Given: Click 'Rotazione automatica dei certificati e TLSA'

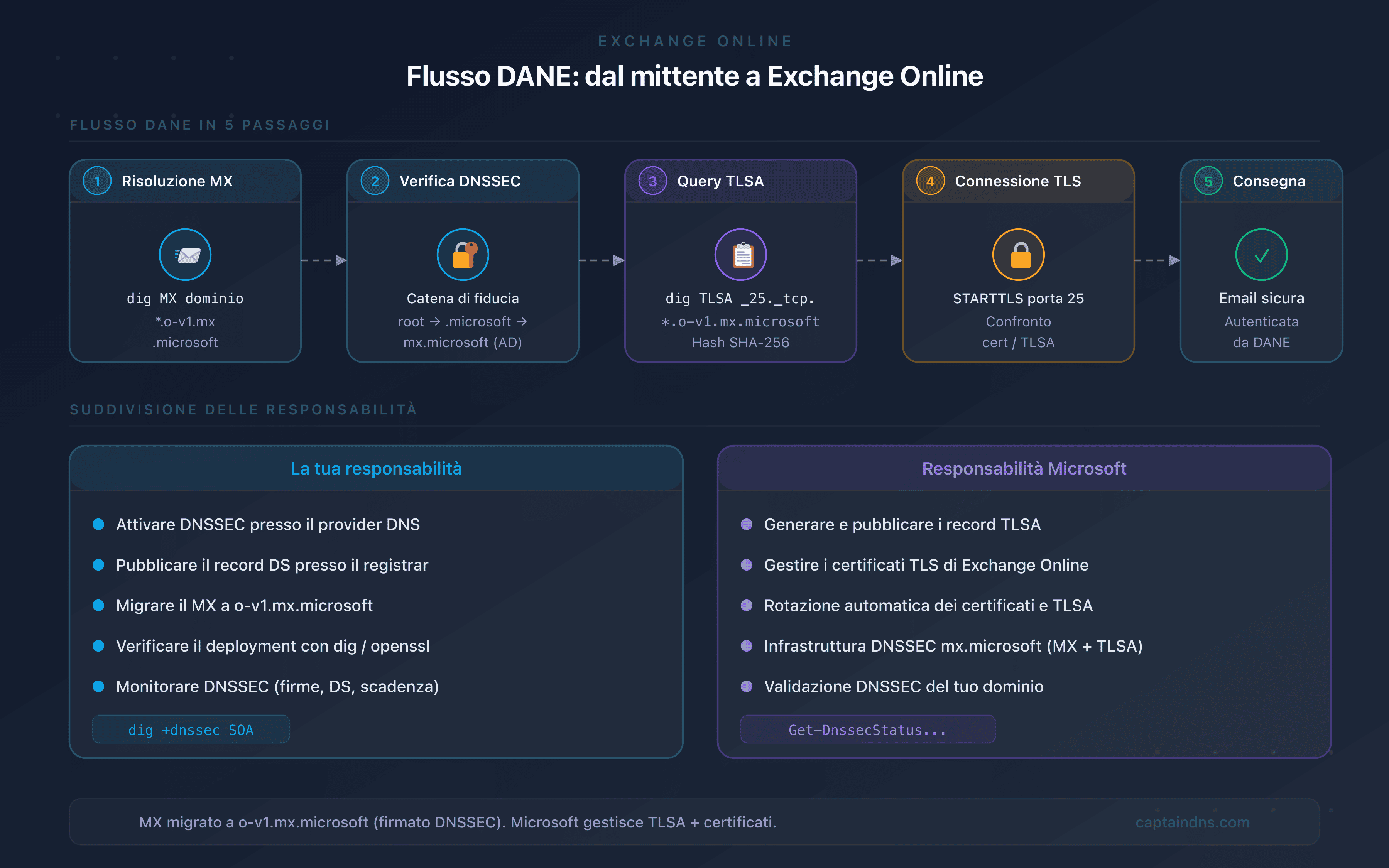Looking at the screenshot, I should click(929, 606).
